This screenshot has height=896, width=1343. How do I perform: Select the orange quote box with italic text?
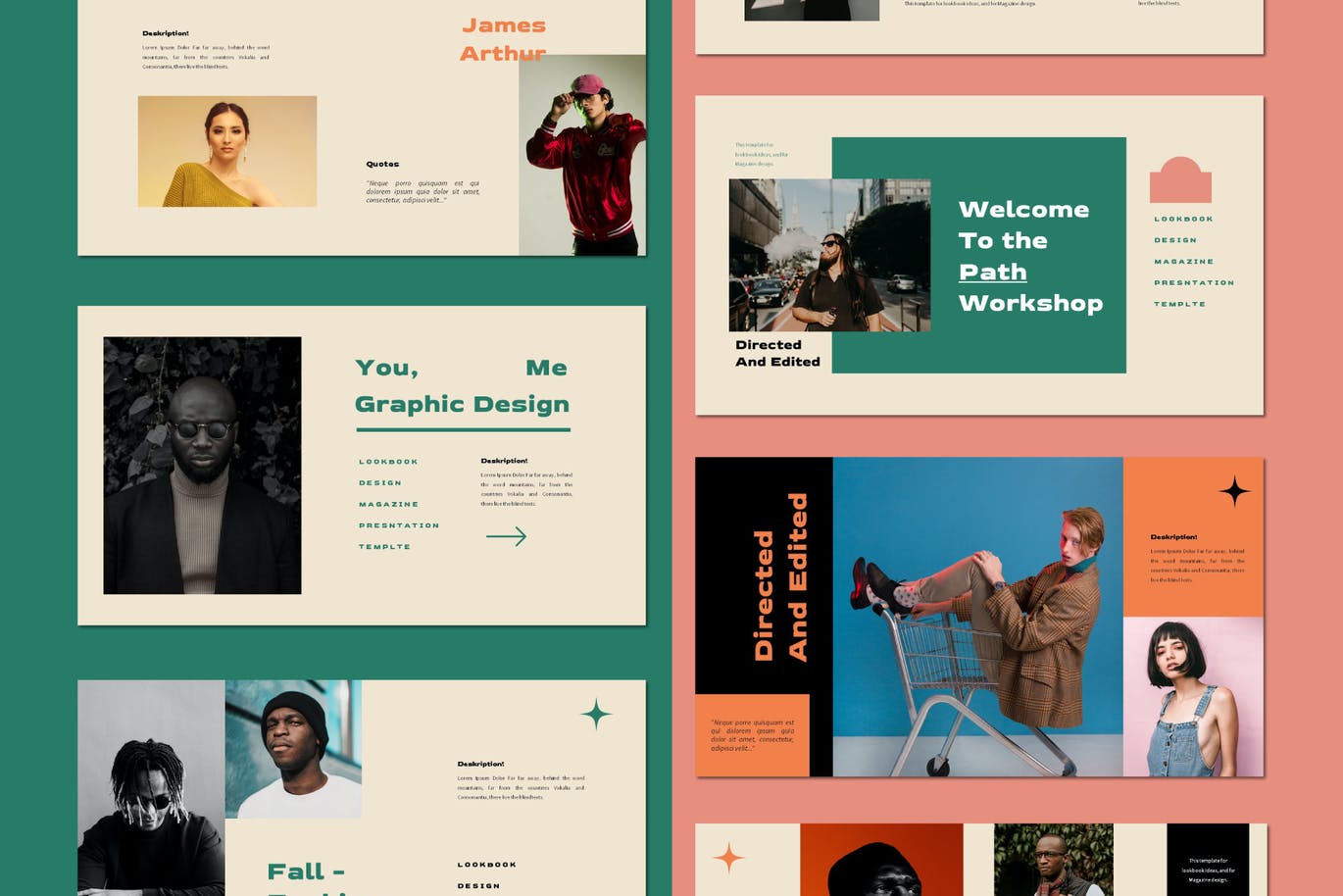coord(752,735)
